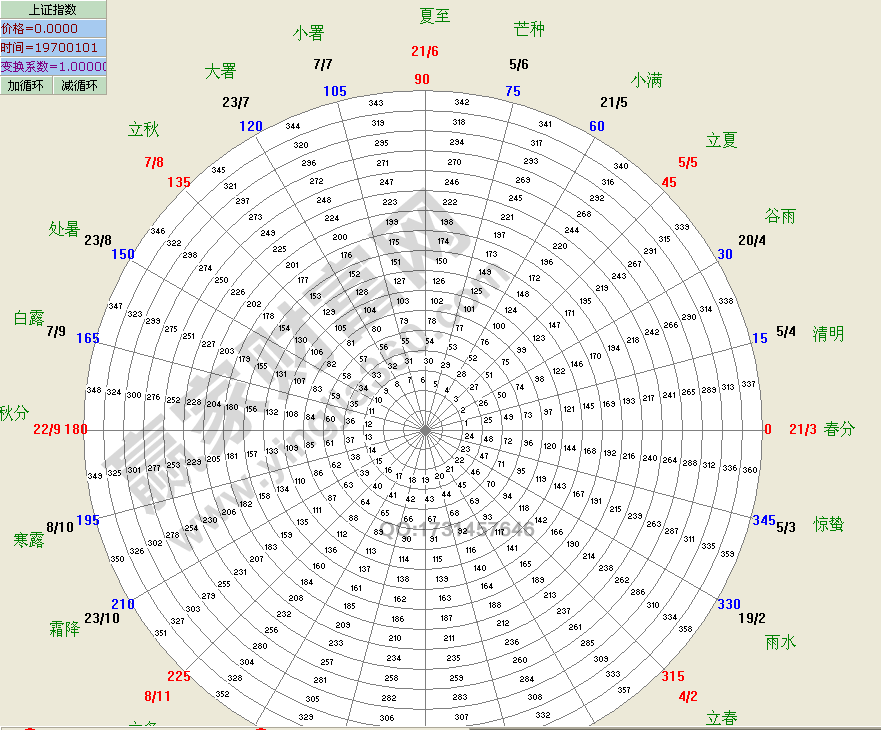Click the 减循环 button
This screenshot has height=730, width=881.
click(x=80, y=86)
